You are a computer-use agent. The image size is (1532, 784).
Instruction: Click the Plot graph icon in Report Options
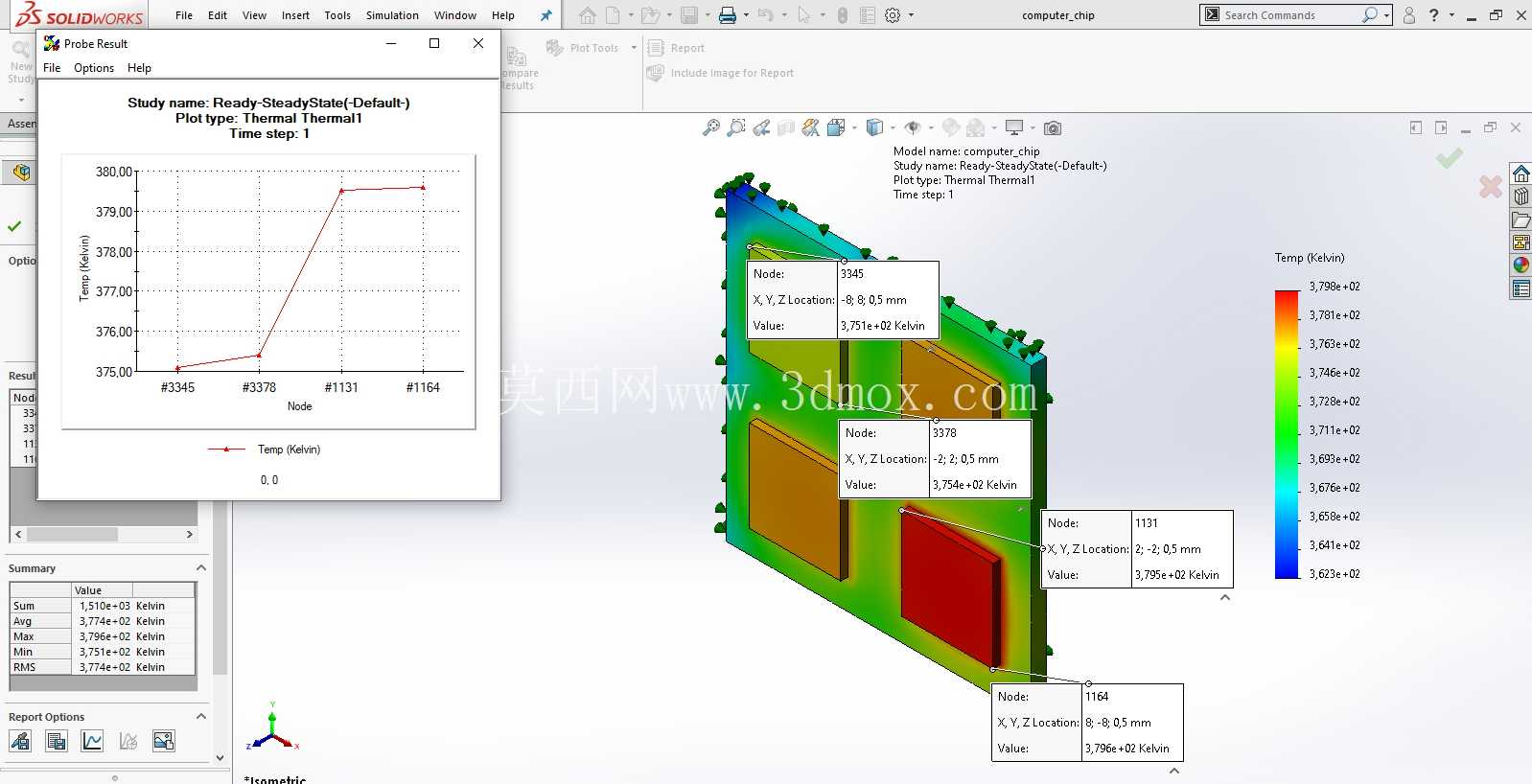(x=92, y=741)
